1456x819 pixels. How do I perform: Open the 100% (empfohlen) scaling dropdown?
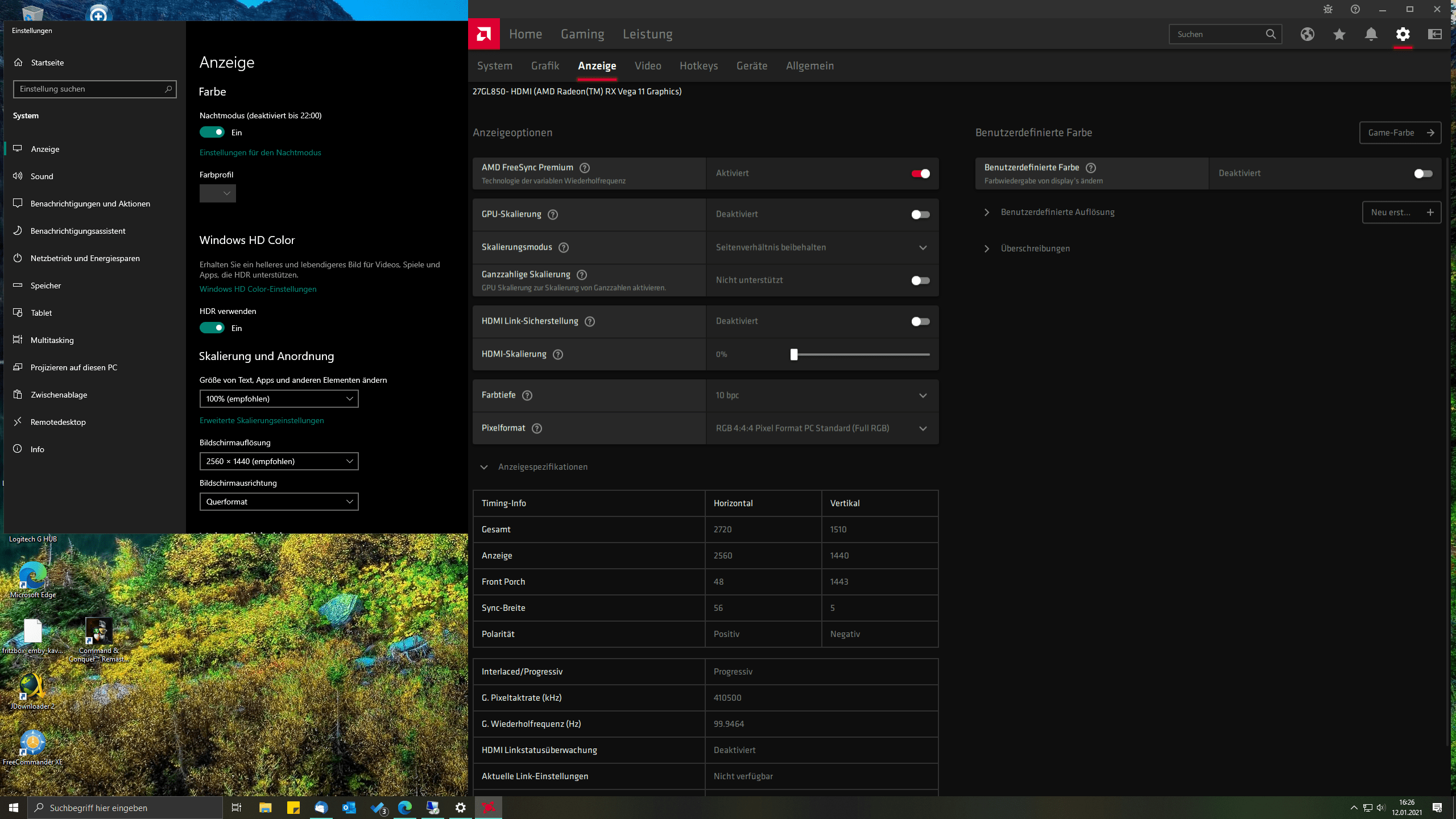pyautogui.click(x=279, y=399)
